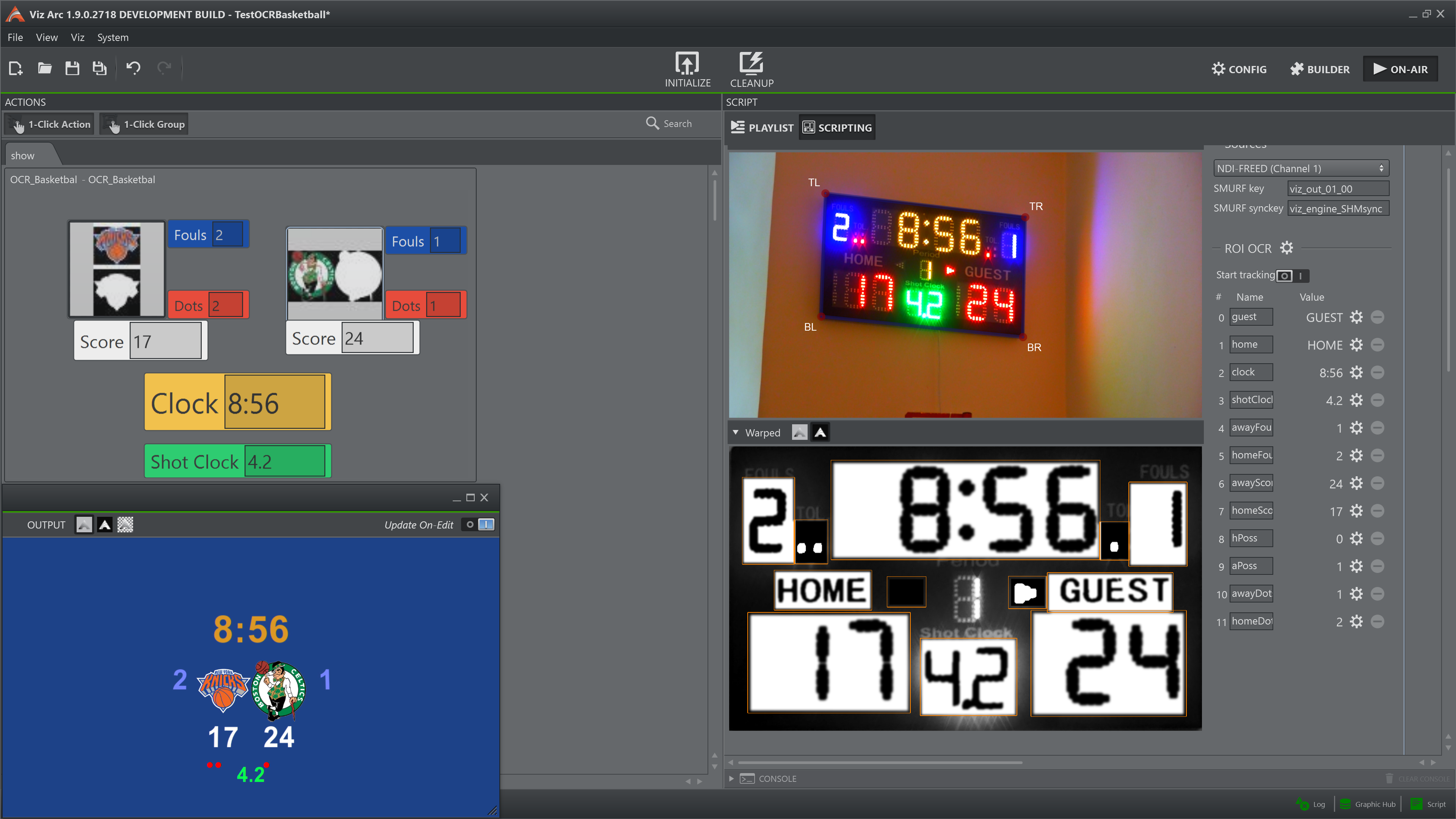
Task: Expand the CONSOLE panel
Action: pyautogui.click(x=731, y=778)
